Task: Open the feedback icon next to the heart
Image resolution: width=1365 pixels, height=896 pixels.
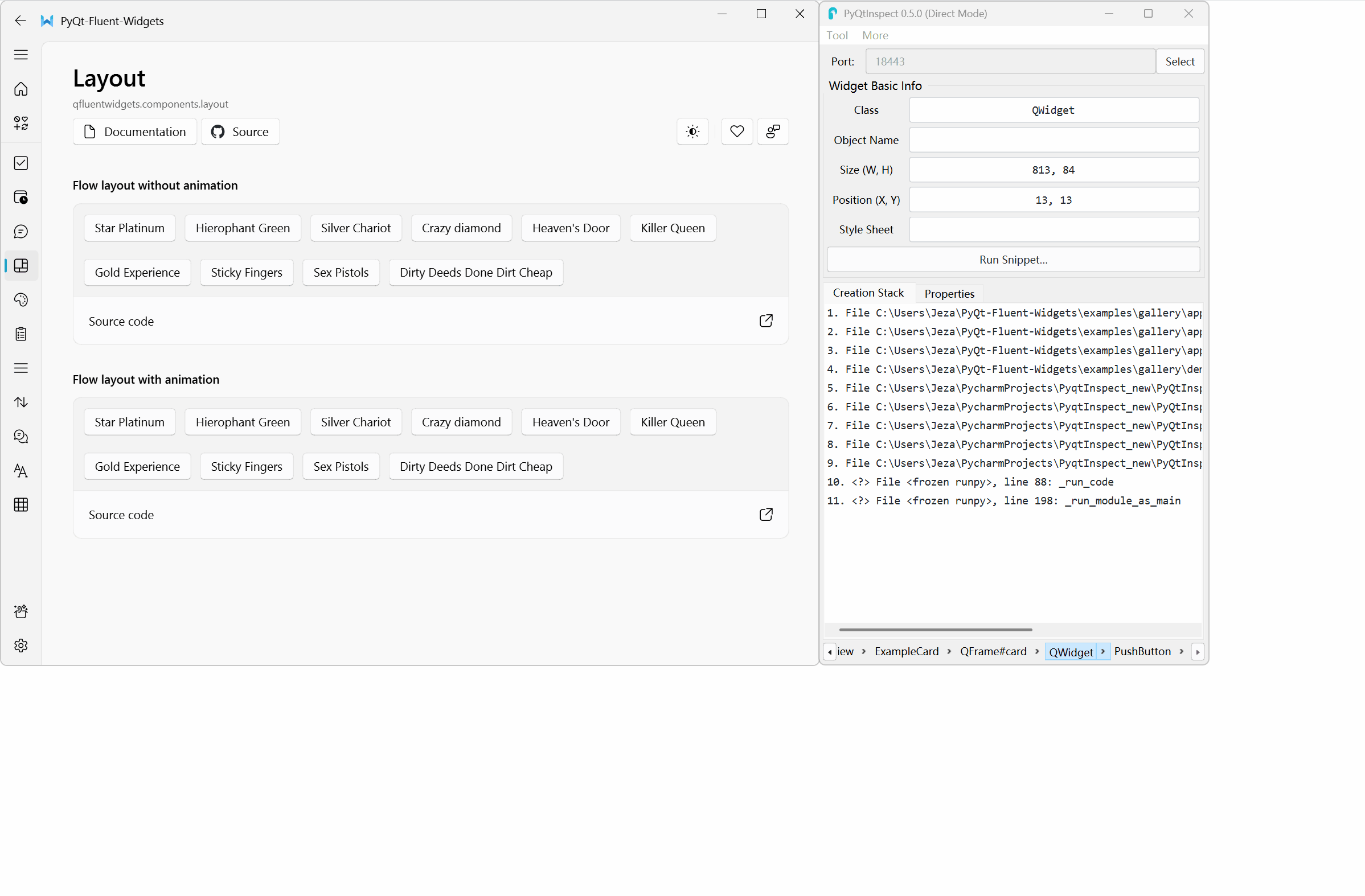Action: (x=773, y=131)
